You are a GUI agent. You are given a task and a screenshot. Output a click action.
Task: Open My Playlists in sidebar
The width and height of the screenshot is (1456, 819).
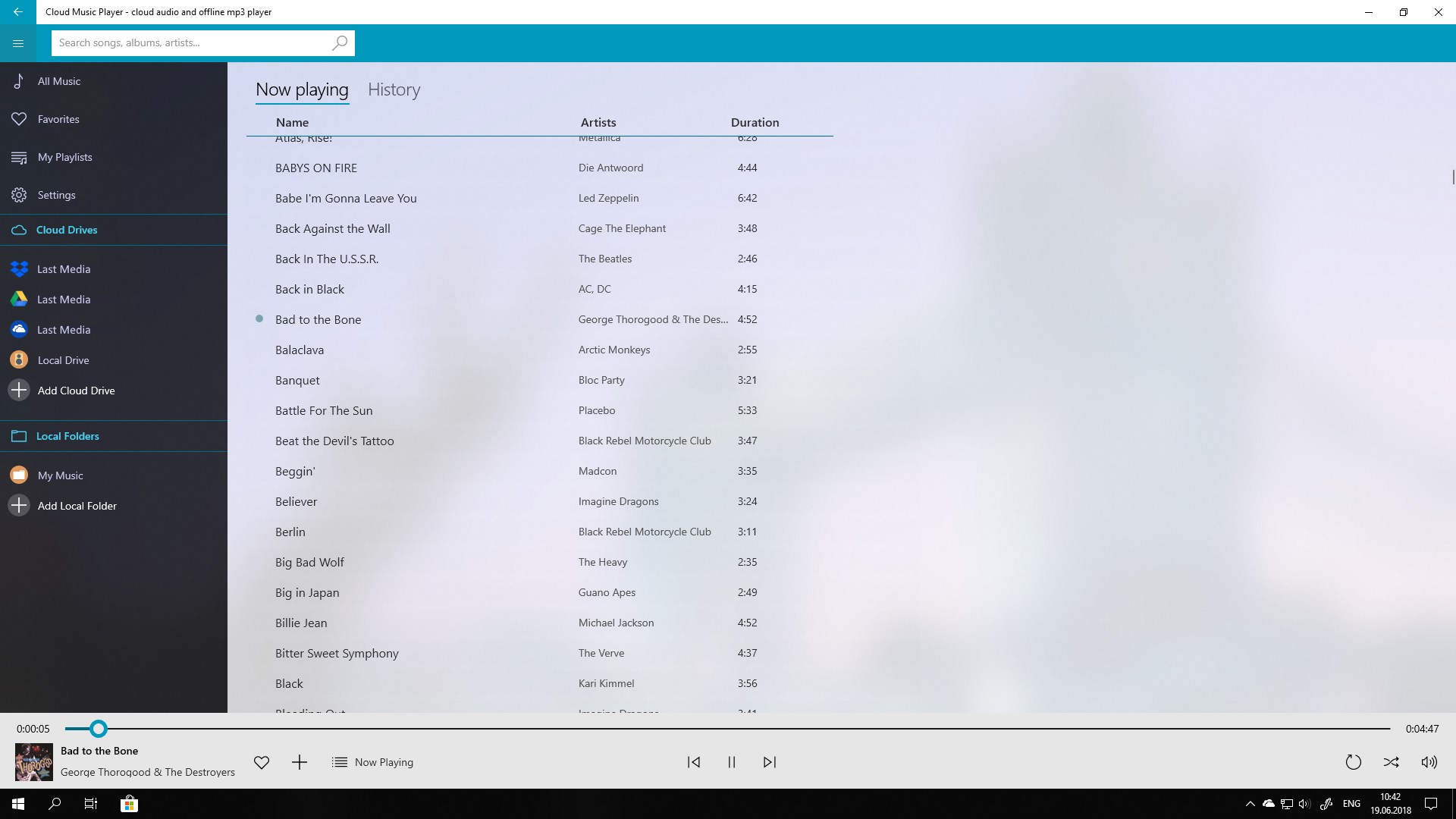tap(64, 157)
